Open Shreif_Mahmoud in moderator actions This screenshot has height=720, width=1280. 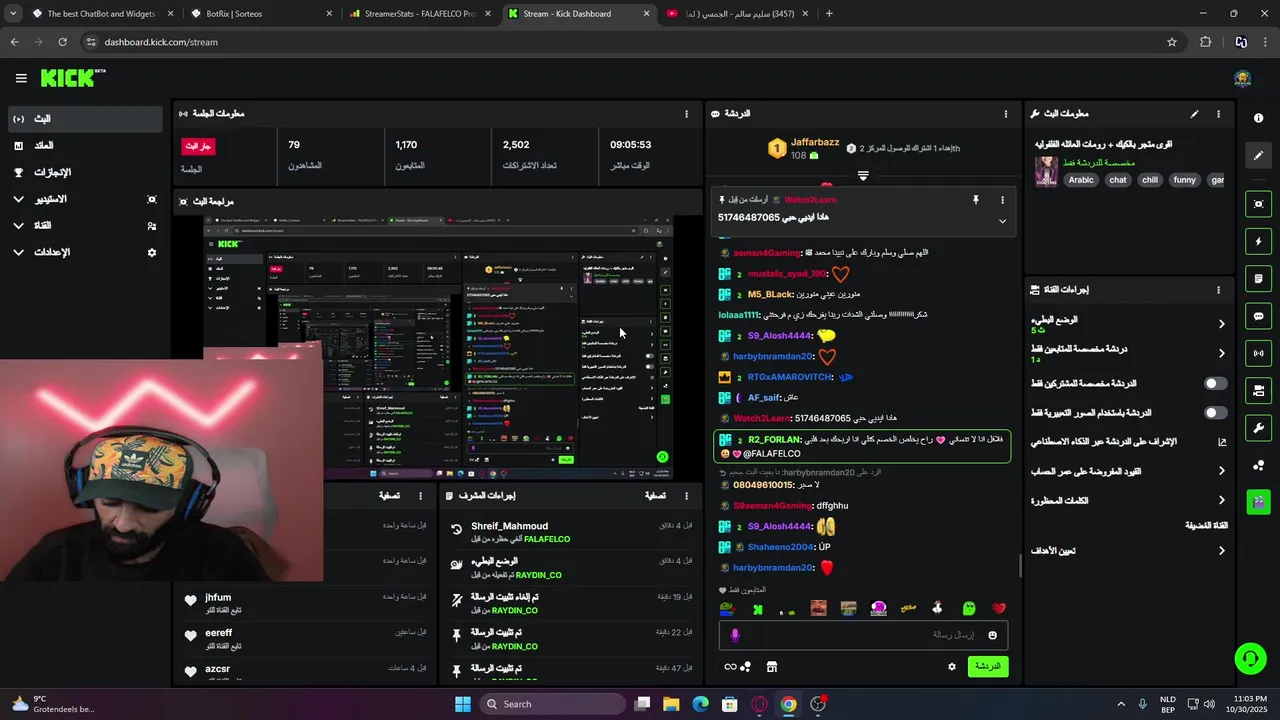click(510, 526)
